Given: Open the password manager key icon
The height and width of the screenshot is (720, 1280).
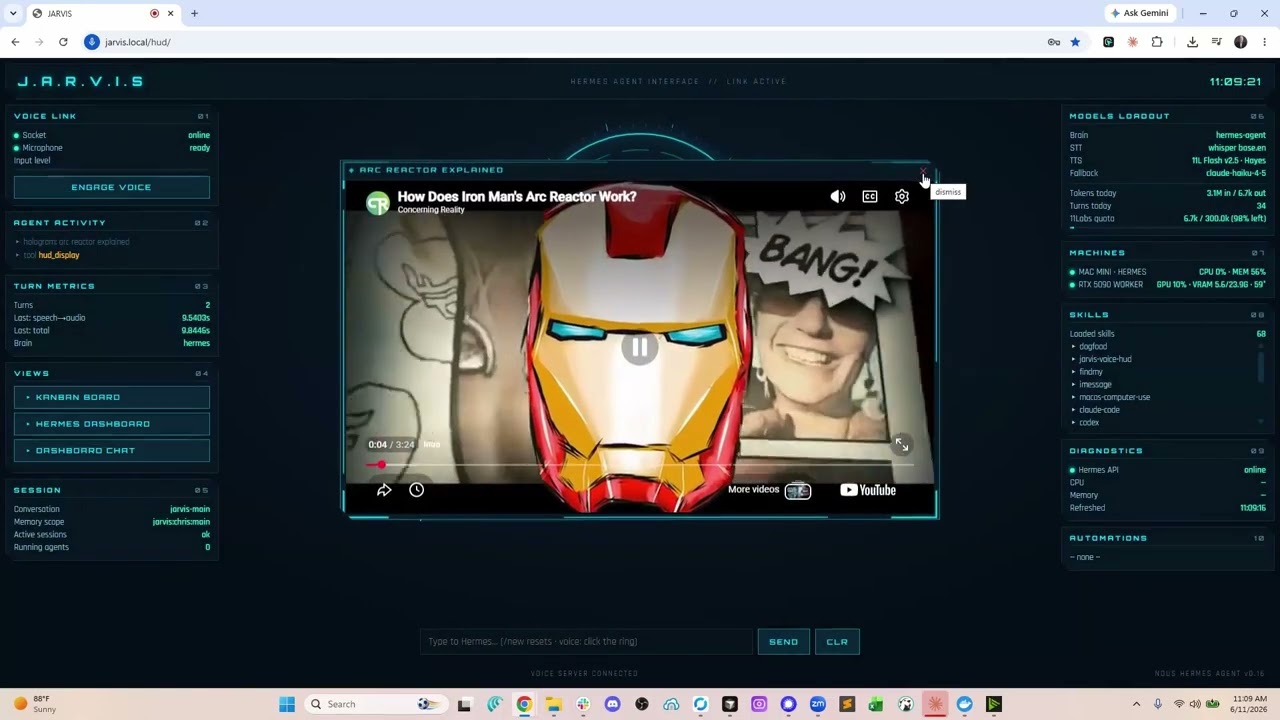Looking at the screenshot, I should [x=1053, y=42].
